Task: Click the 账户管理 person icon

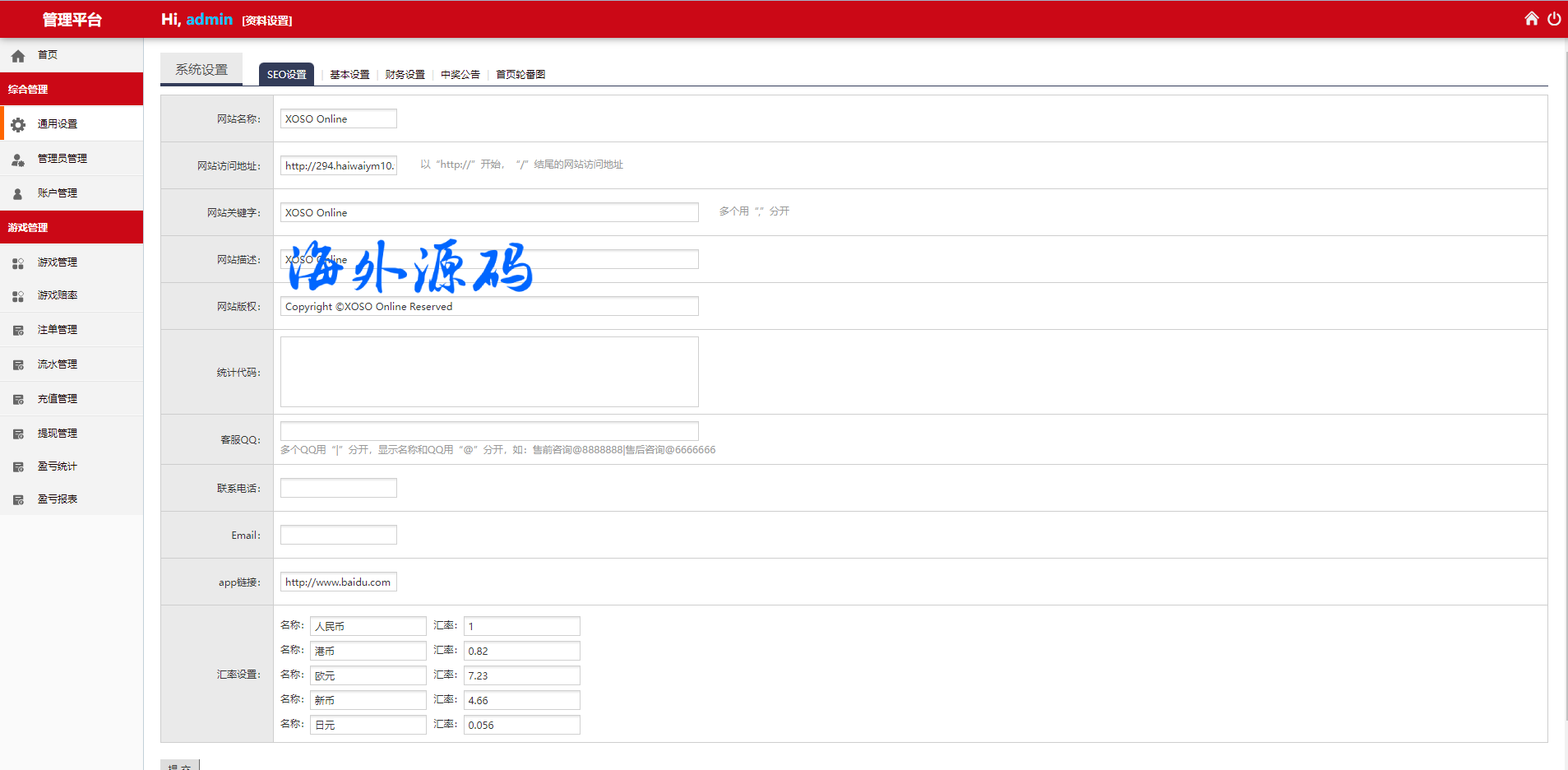Action: click(x=18, y=194)
